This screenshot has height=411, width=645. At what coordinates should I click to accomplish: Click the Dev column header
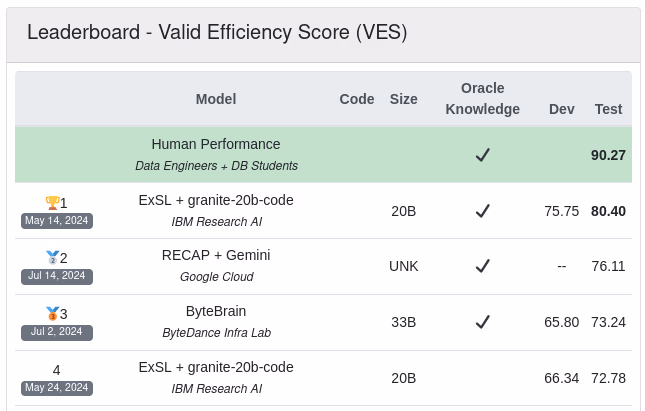pyautogui.click(x=562, y=109)
